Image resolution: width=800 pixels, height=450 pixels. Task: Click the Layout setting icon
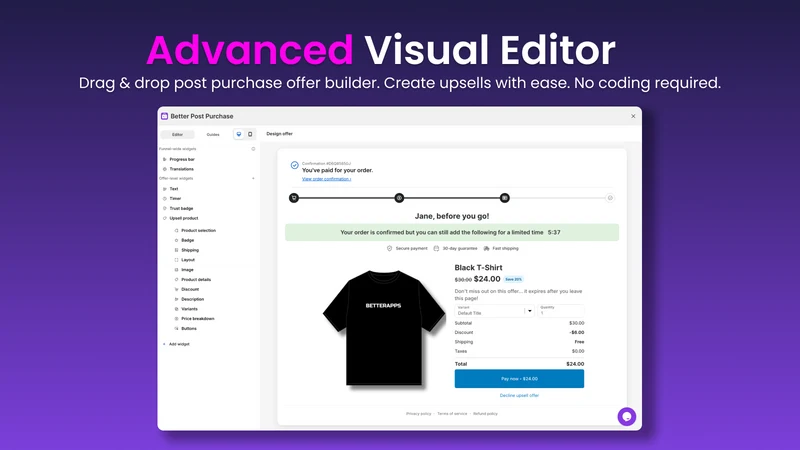pos(177,260)
